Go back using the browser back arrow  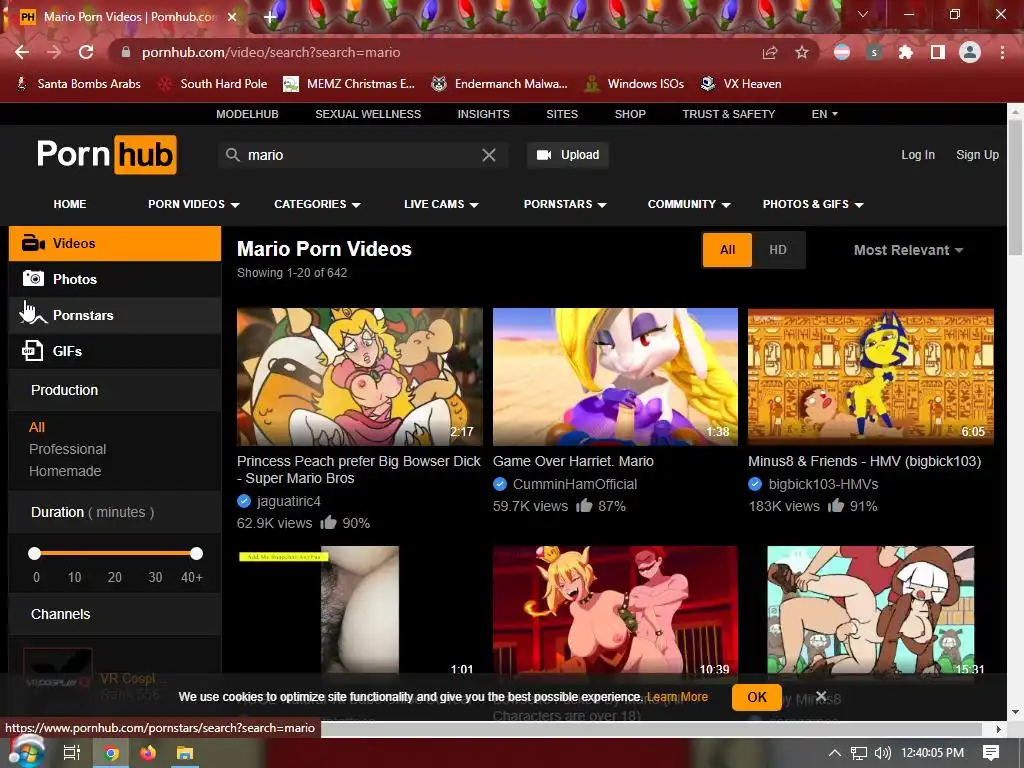tap(22, 52)
